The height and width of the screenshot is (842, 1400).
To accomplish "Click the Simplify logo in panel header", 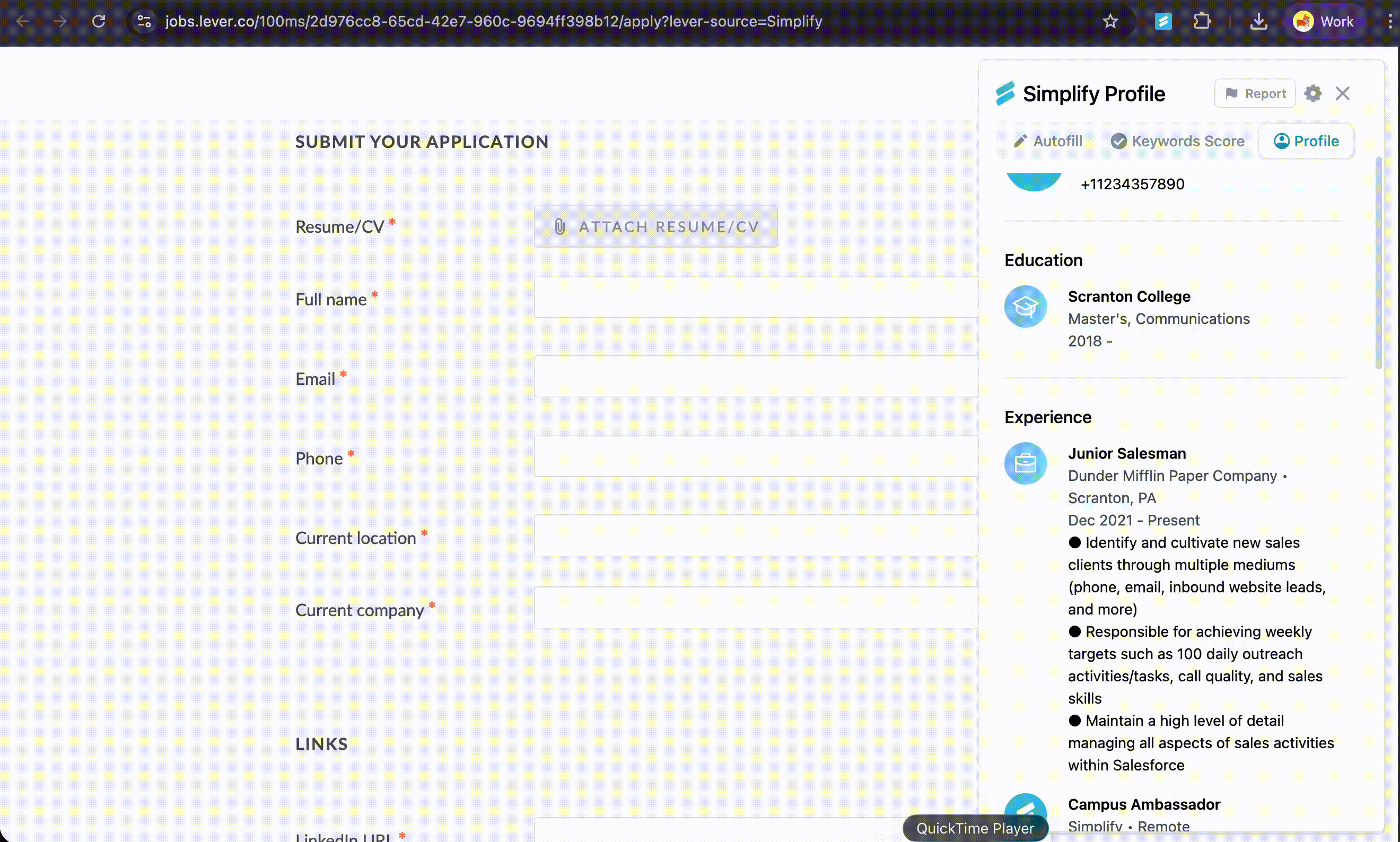I will [x=1004, y=93].
